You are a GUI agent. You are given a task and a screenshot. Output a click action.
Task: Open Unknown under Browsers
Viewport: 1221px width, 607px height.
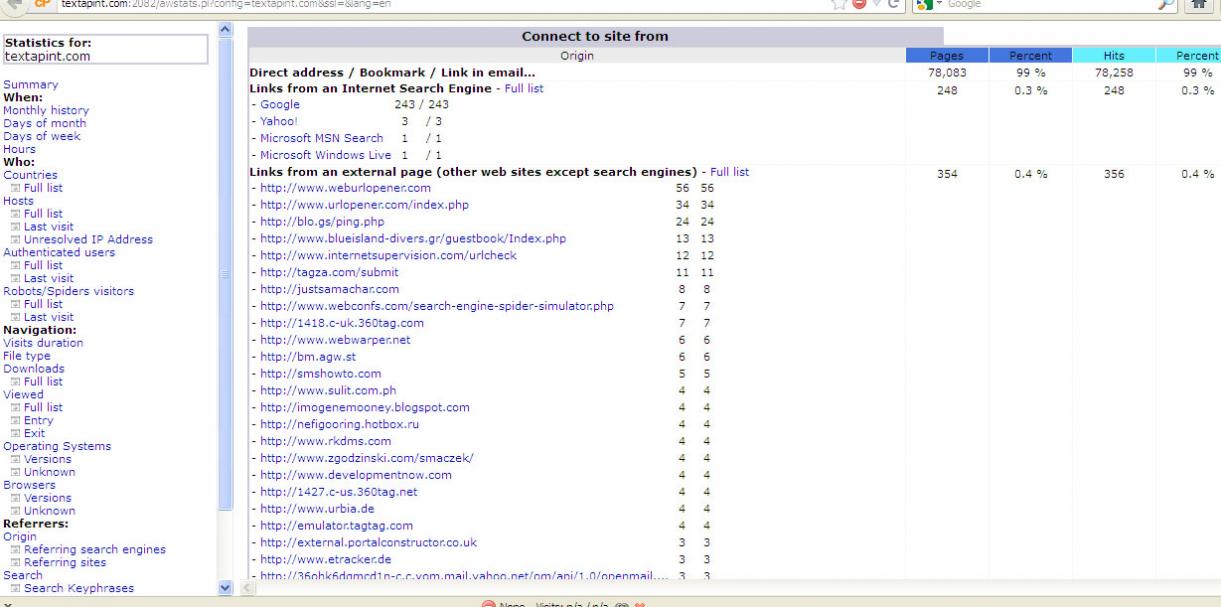[49, 511]
